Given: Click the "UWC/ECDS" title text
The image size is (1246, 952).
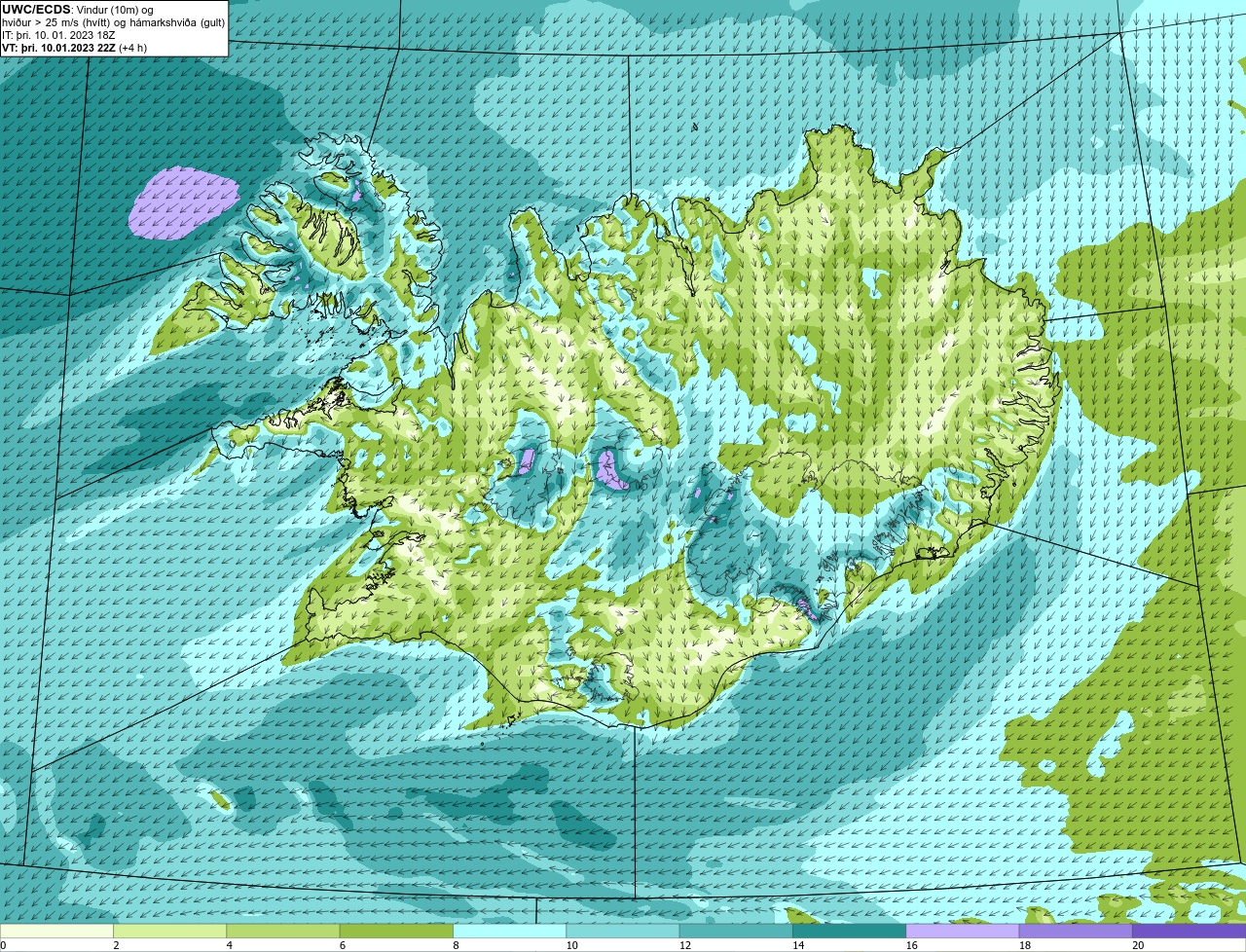Looking at the screenshot, I should tap(36, 10).
